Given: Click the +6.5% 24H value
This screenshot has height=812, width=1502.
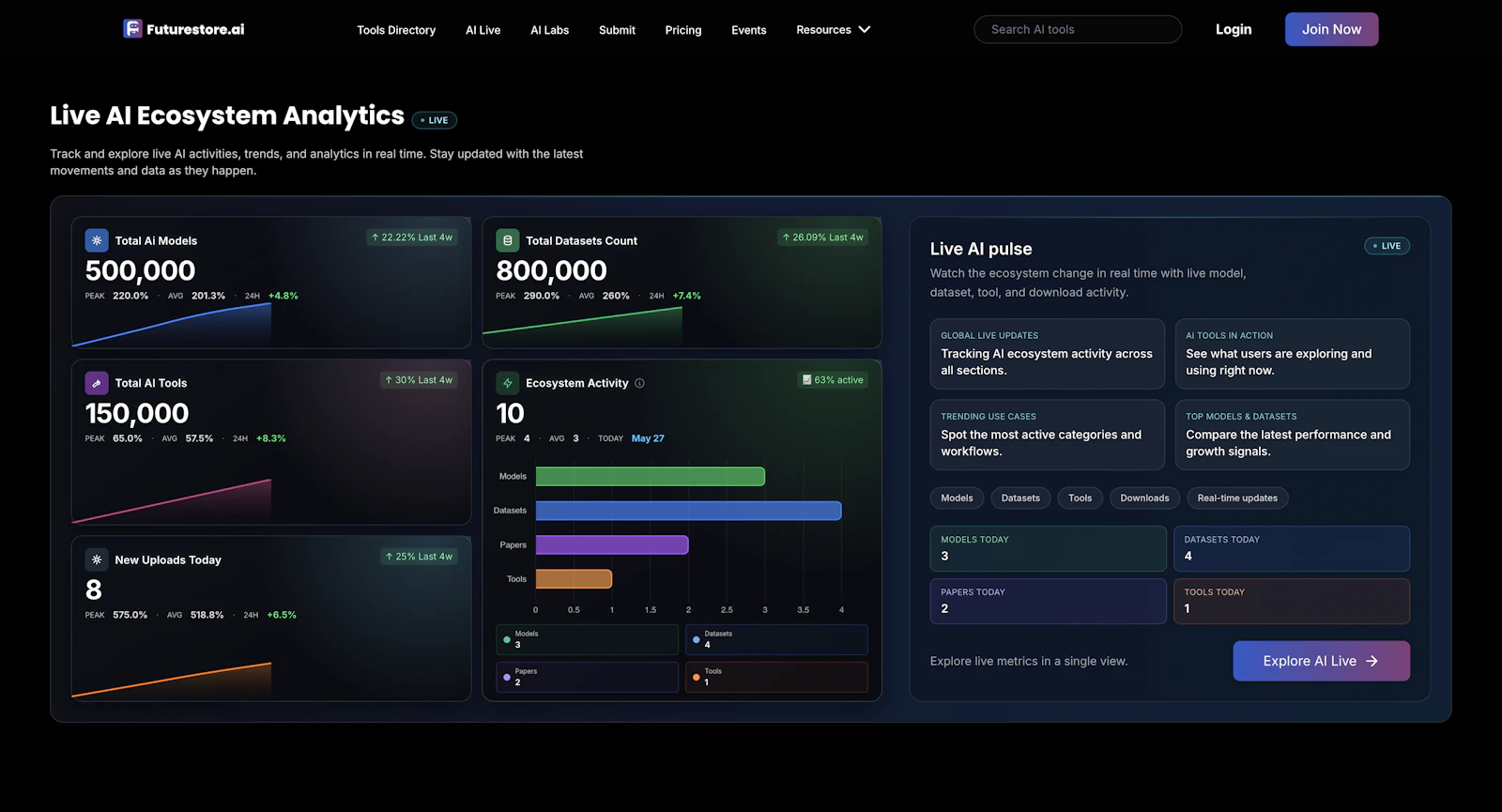Looking at the screenshot, I should [282, 615].
